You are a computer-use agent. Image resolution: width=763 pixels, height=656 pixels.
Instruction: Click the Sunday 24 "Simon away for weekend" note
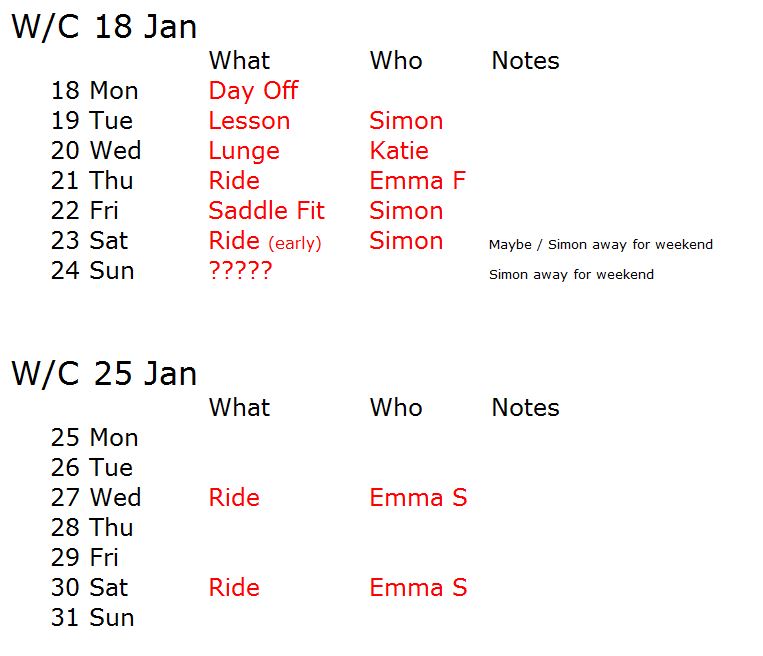click(x=571, y=275)
